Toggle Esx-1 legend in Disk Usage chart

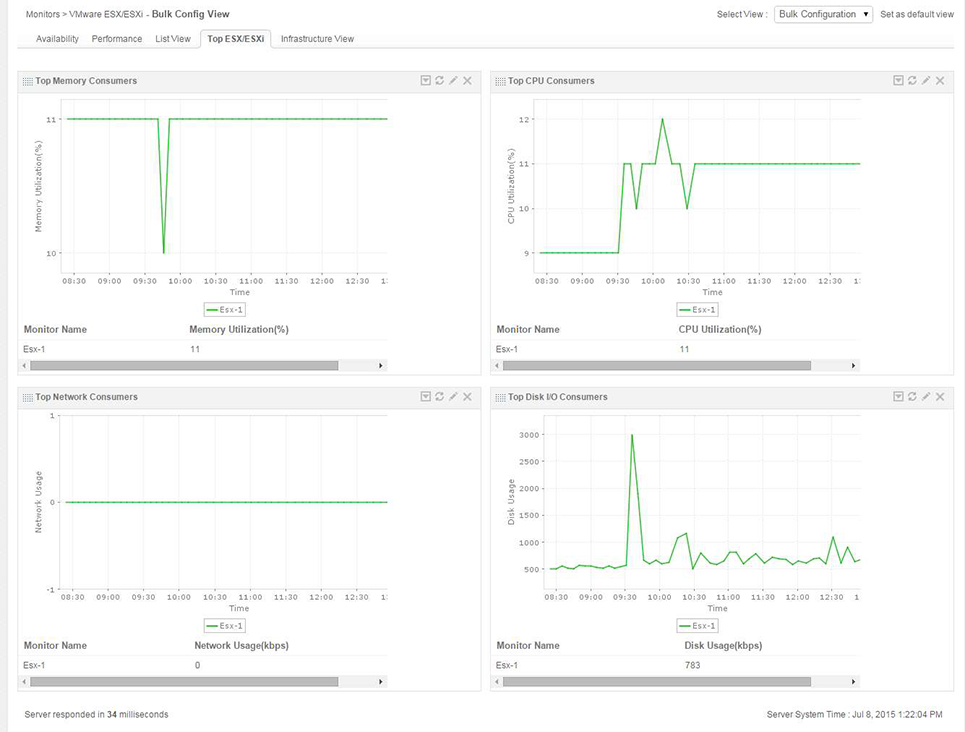click(697, 625)
